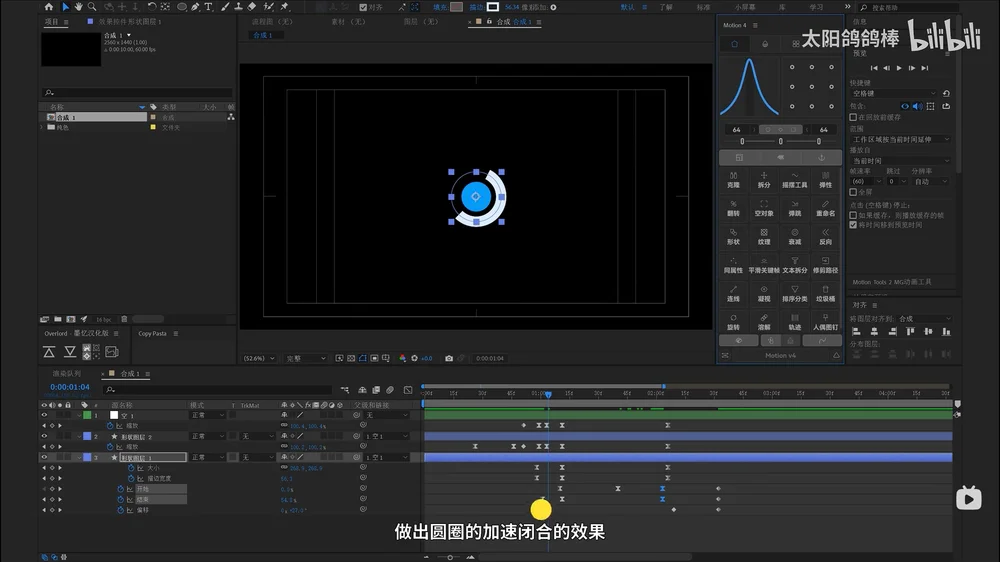Open the 空格键 shortcut dropdown
Screen dimensions: 1000x562
click(893, 94)
